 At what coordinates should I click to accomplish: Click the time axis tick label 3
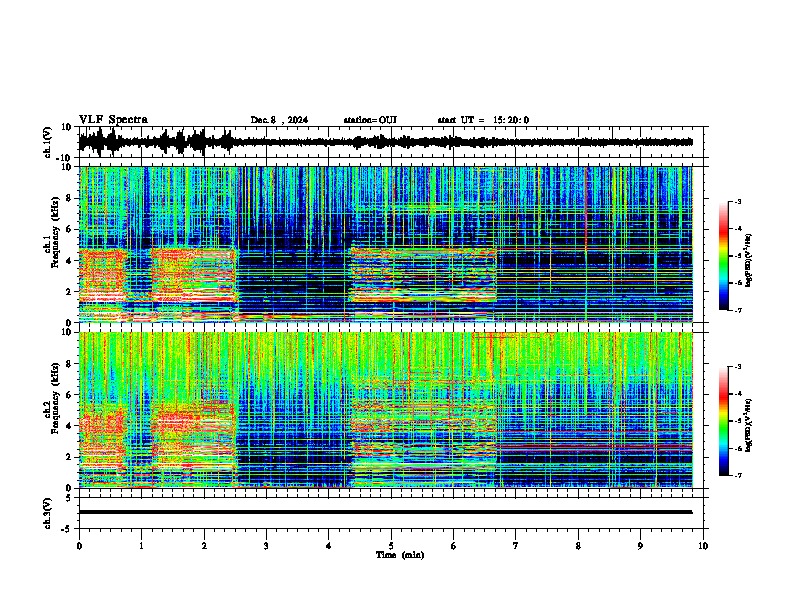pos(266,546)
